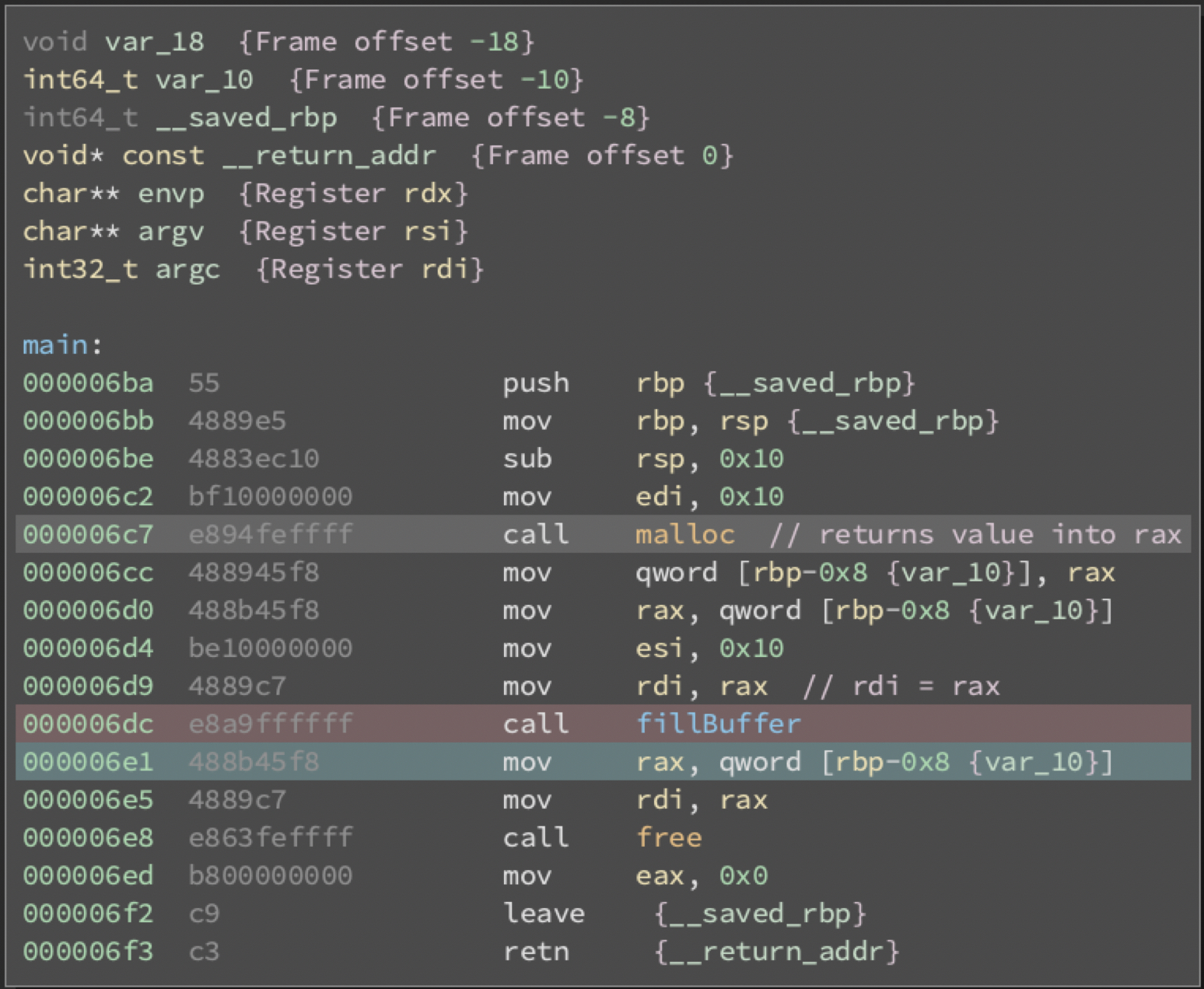Click the var_18 variable declaration name
This screenshot has height=989, width=1204.
pyautogui.click(x=154, y=42)
